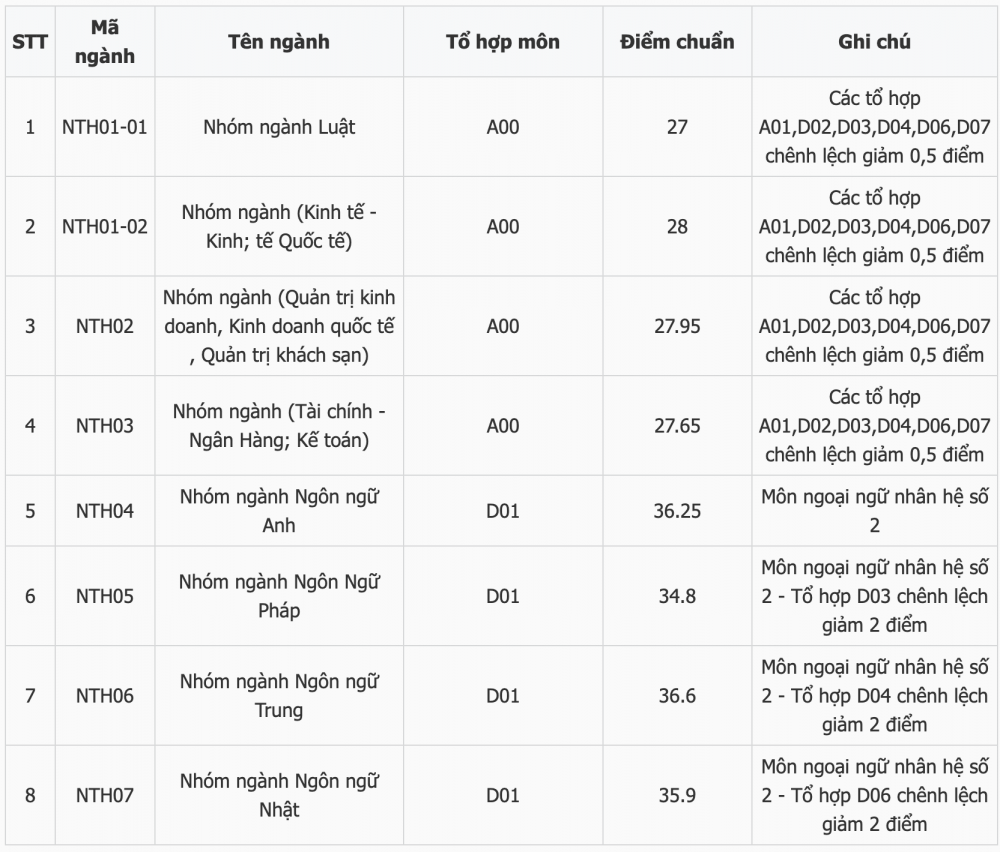
Task: Select the 27.95 score cell
Action: coord(677,326)
